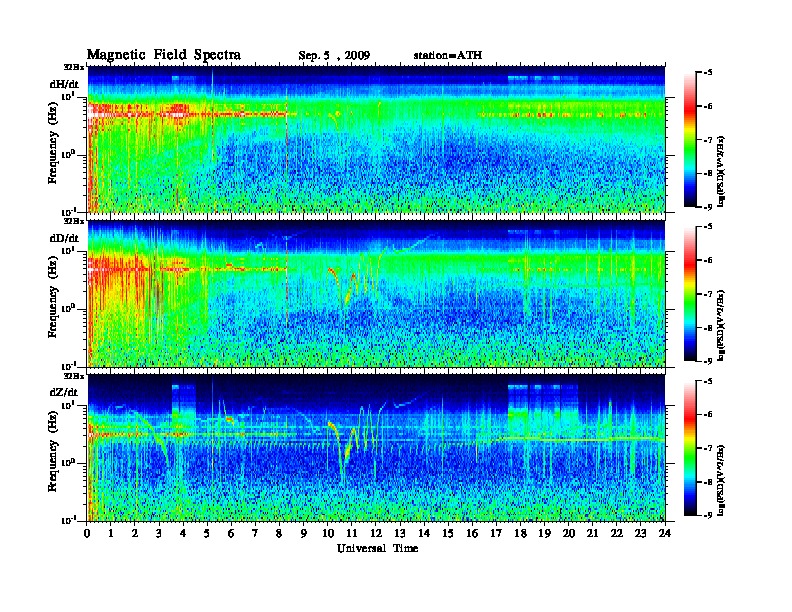The height and width of the screenshot is (612, 792).
Task: Click the -9 tick of dZ/dt color scale
Action: pyautogui.click(x=708, y=515)
